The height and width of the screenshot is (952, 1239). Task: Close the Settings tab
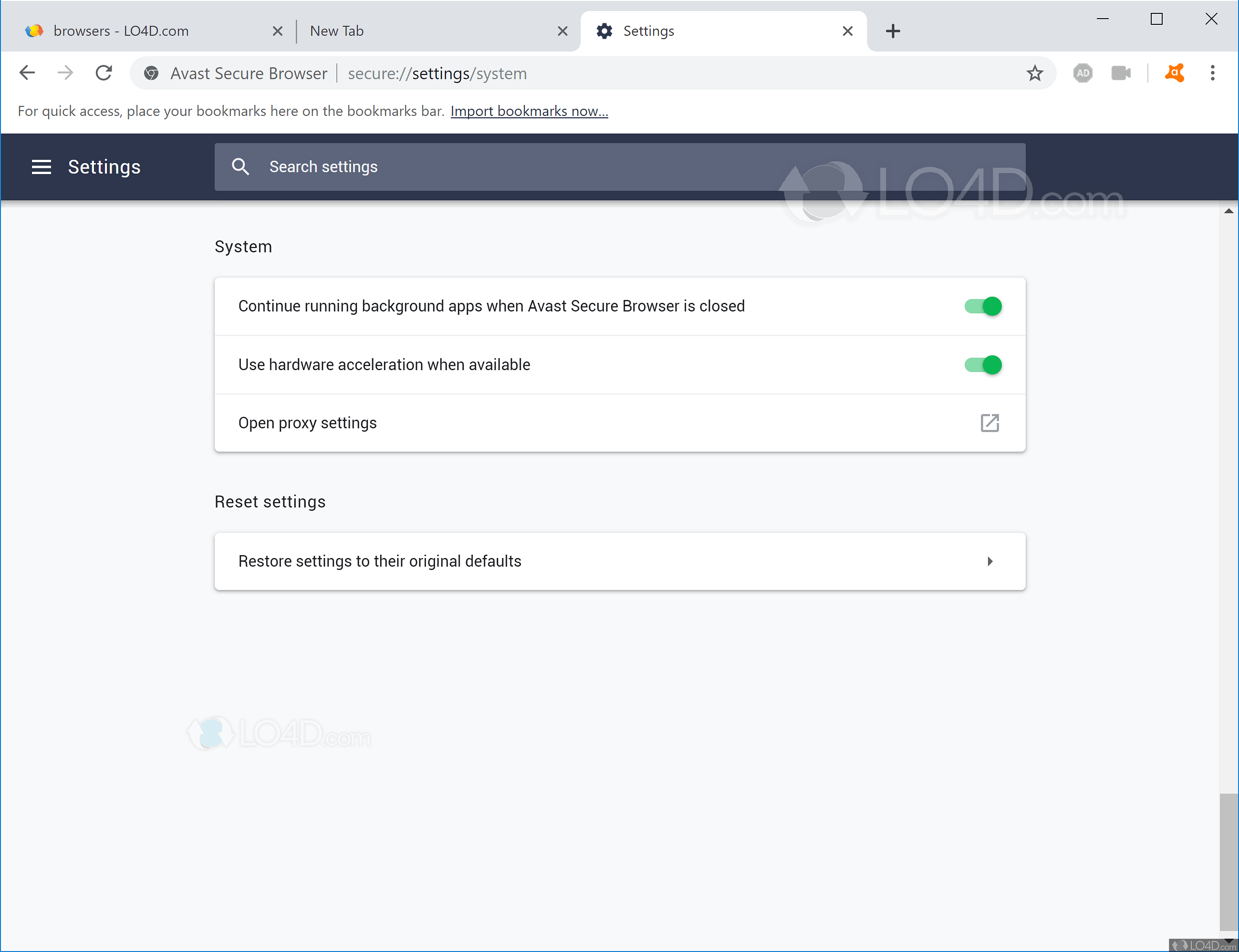[x=847, y=31]
